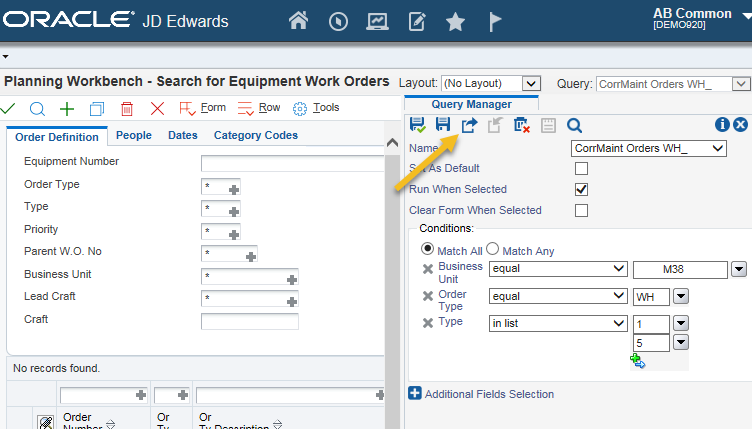Open the Query Manager info icon
The width and height of the screenshot is (752, 429).
(722, 125)
